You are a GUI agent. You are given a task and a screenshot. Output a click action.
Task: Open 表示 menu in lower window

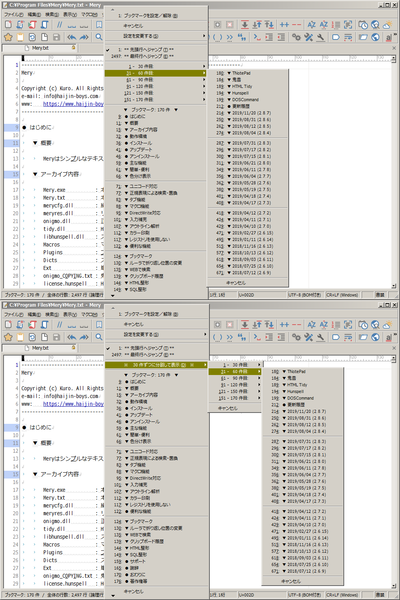pyautogui.click(x=70, y=315)
